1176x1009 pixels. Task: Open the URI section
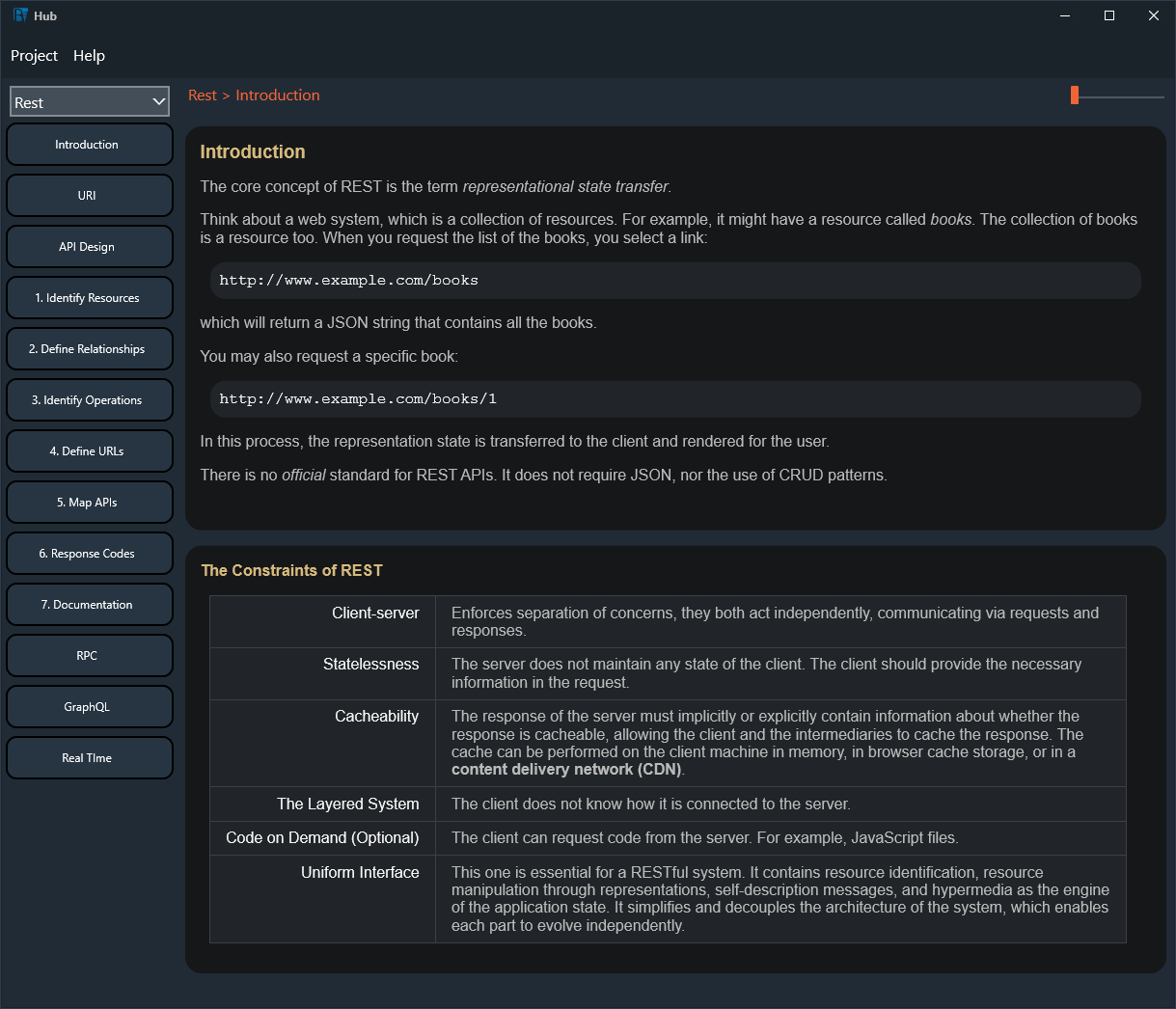pyautogui.click(x=90, y=196)
